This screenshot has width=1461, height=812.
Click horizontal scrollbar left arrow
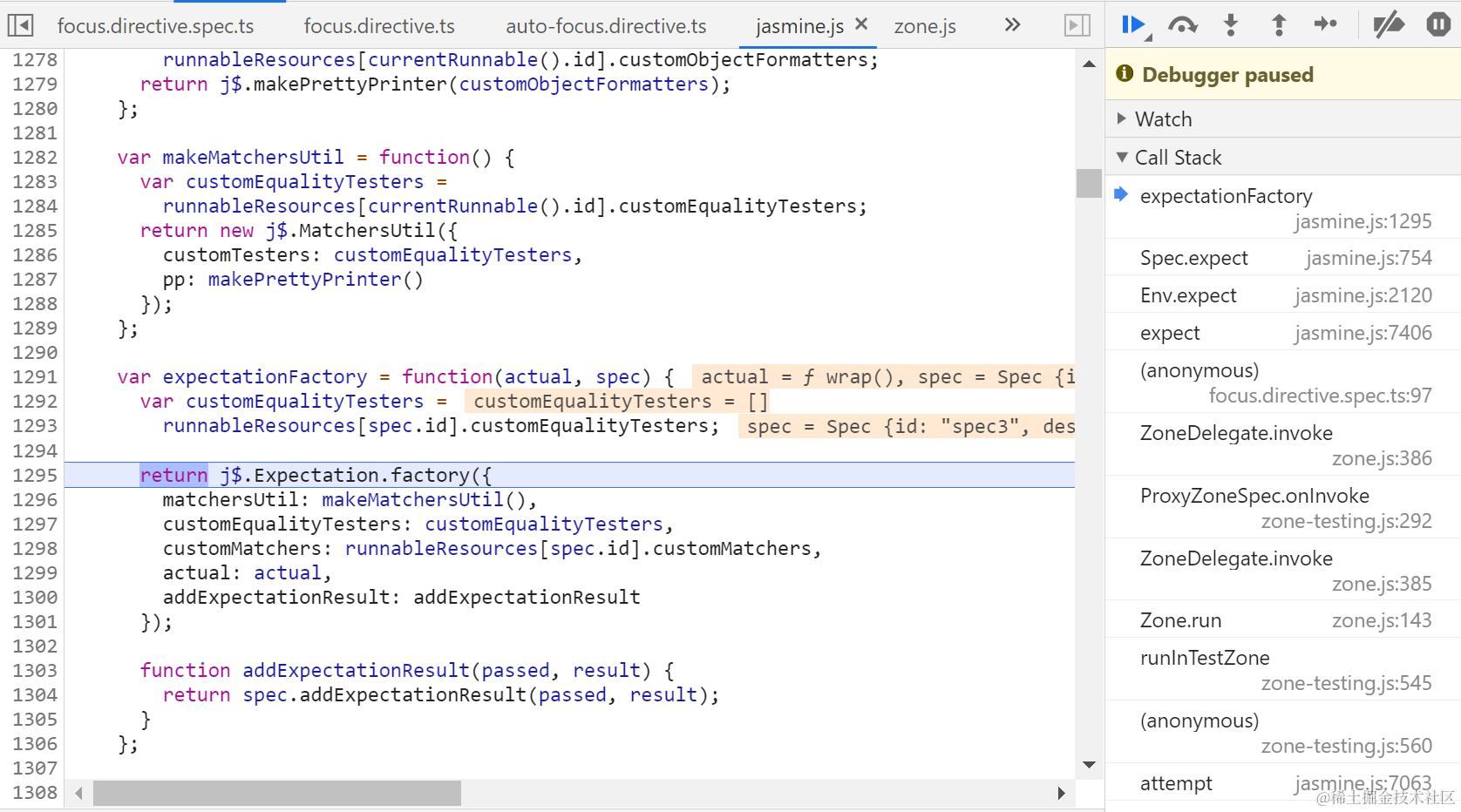[79, 793]
